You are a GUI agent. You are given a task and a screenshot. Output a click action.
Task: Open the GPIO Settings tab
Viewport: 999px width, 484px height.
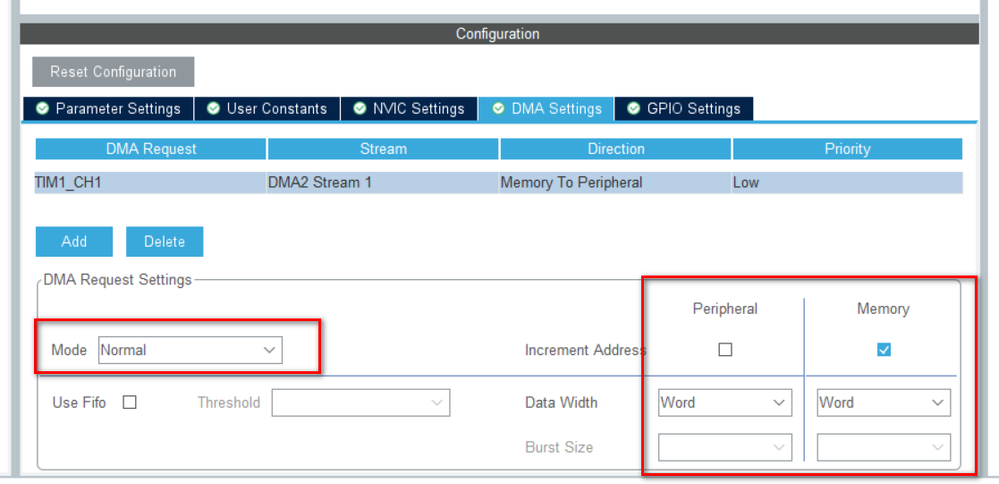point(684,109)
